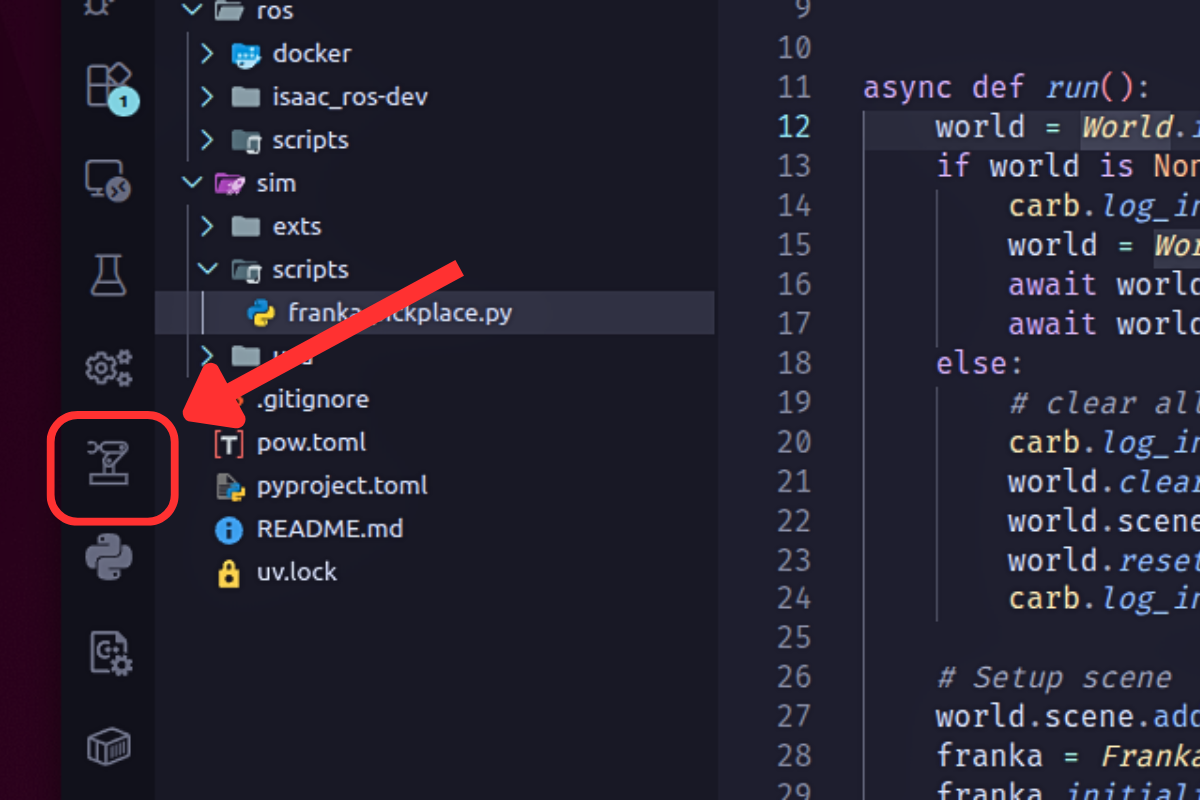
Task: Open README.md from the explorer
Action: (x=331, y=529)
